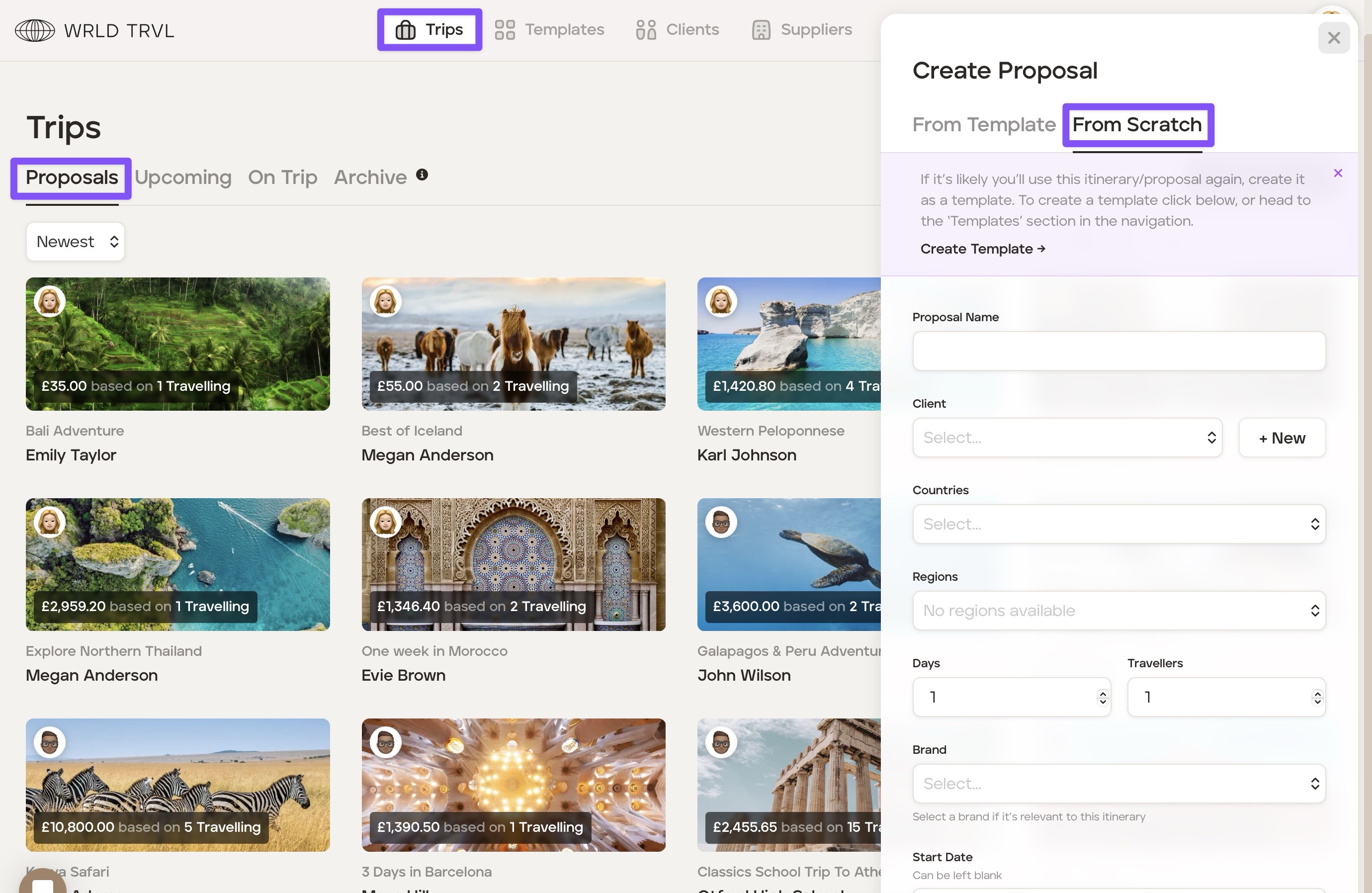Click the avatar on Bali Adventure card

pos(50,301)
